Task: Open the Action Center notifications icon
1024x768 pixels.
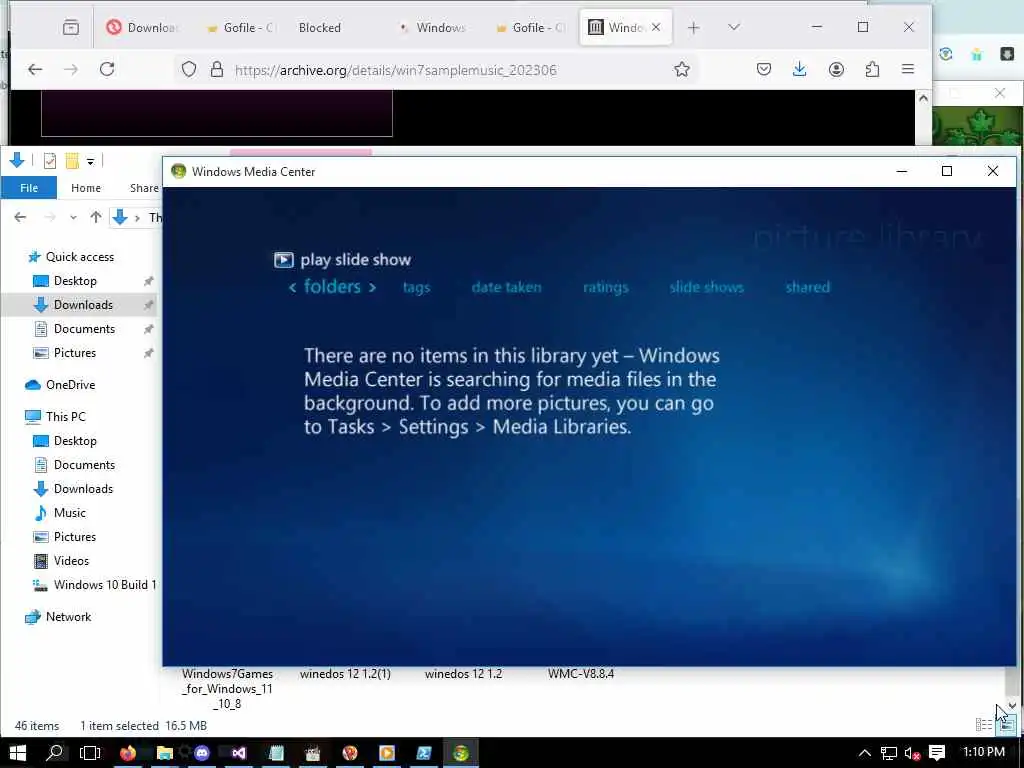Action: point(937,753)
